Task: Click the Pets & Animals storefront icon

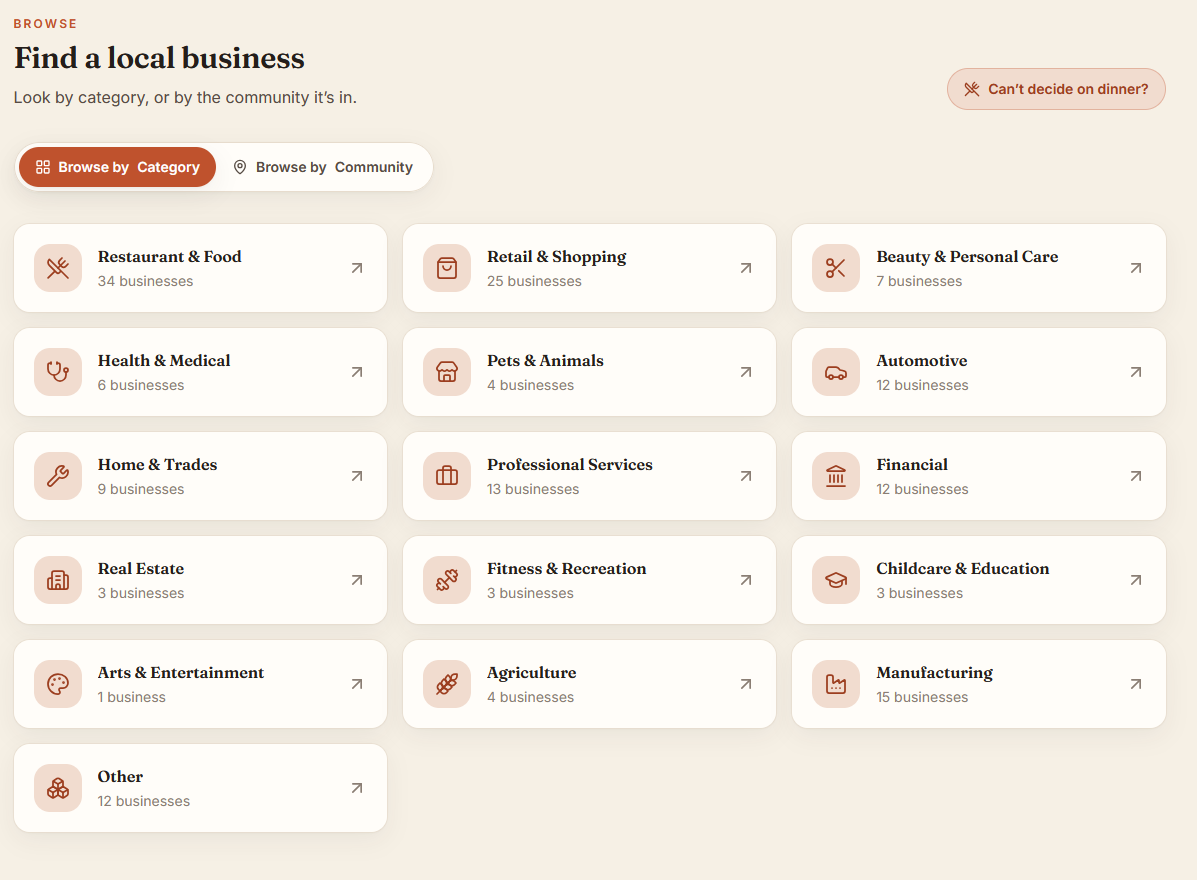Action: pos(447,372)
